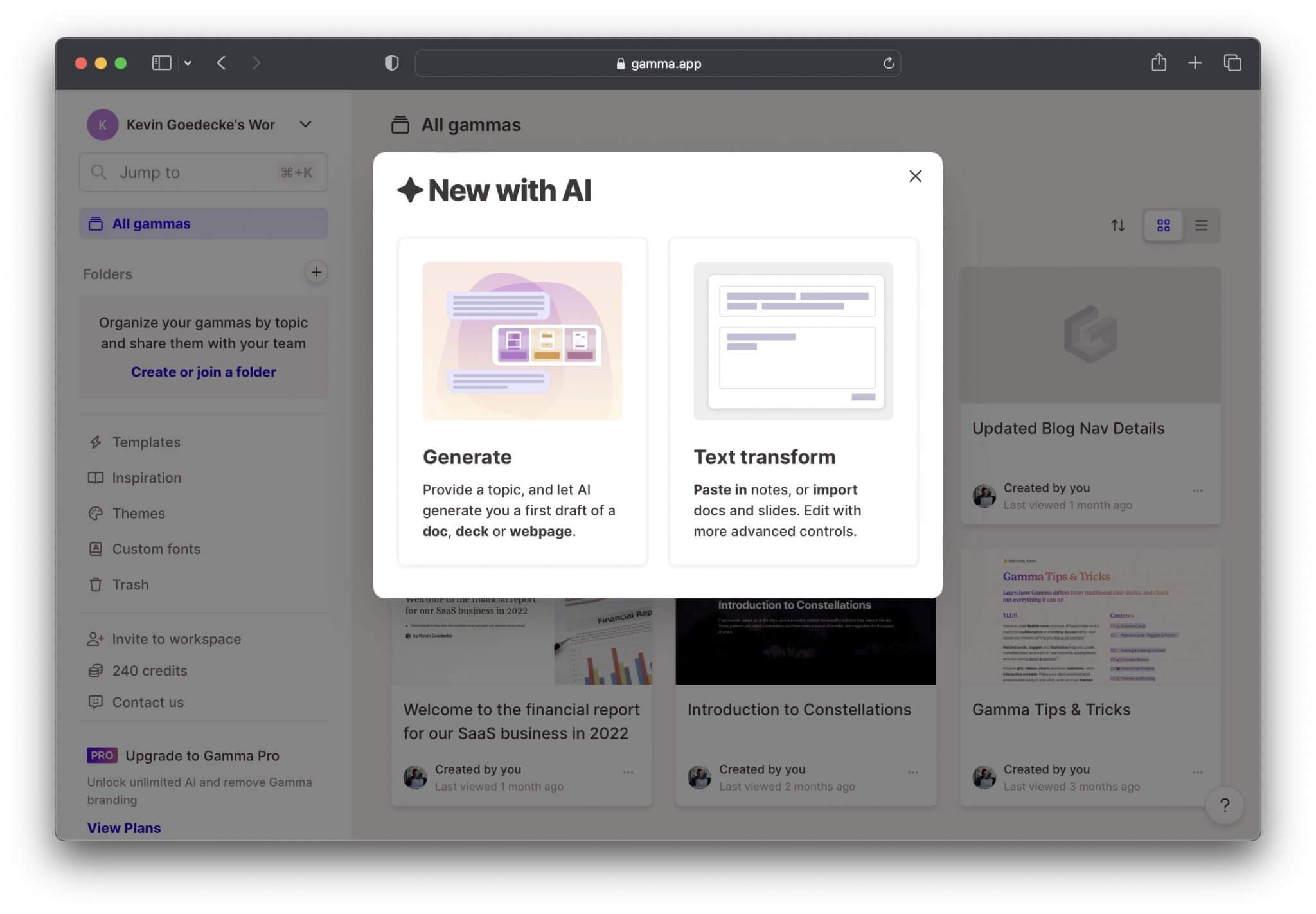Switch gammas to grid view layout
Image resolution: width=1316 pixels, height=914 pixels.
tap(1163, 226)
